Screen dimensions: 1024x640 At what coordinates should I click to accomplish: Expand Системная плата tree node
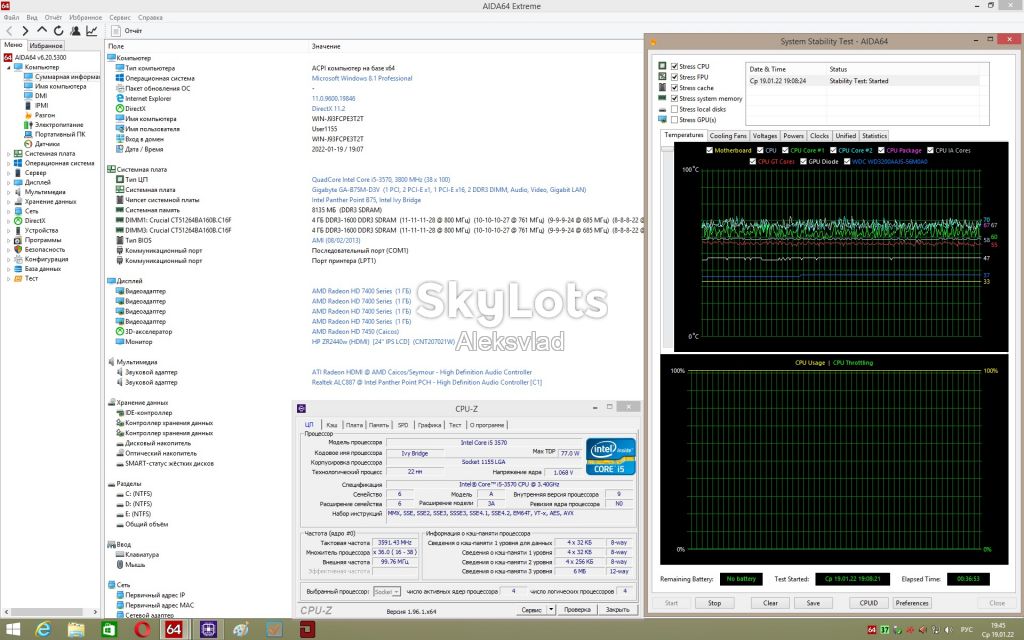click(8, 153)
